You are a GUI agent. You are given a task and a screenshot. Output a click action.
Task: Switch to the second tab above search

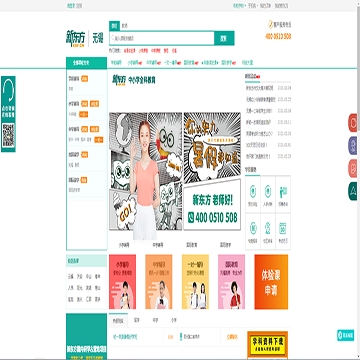tap(124, 26)
